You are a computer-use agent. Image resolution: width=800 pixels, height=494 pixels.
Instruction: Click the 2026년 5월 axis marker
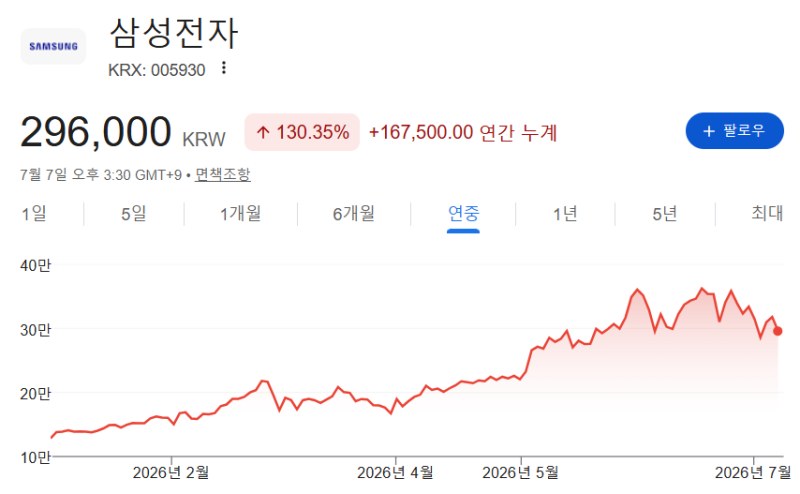coord(520,473)
